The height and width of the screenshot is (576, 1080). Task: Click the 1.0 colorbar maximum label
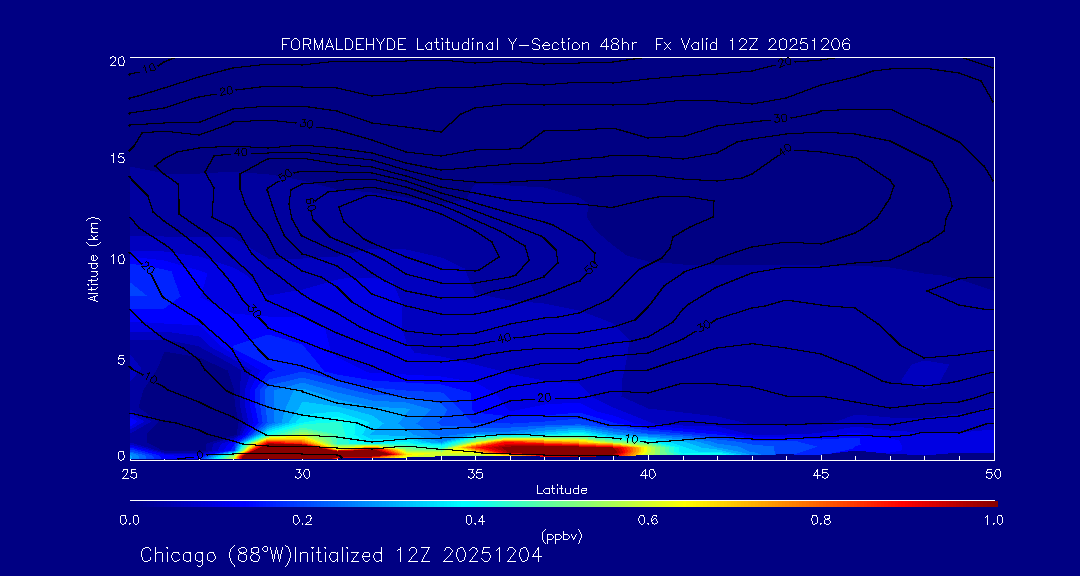994,520
